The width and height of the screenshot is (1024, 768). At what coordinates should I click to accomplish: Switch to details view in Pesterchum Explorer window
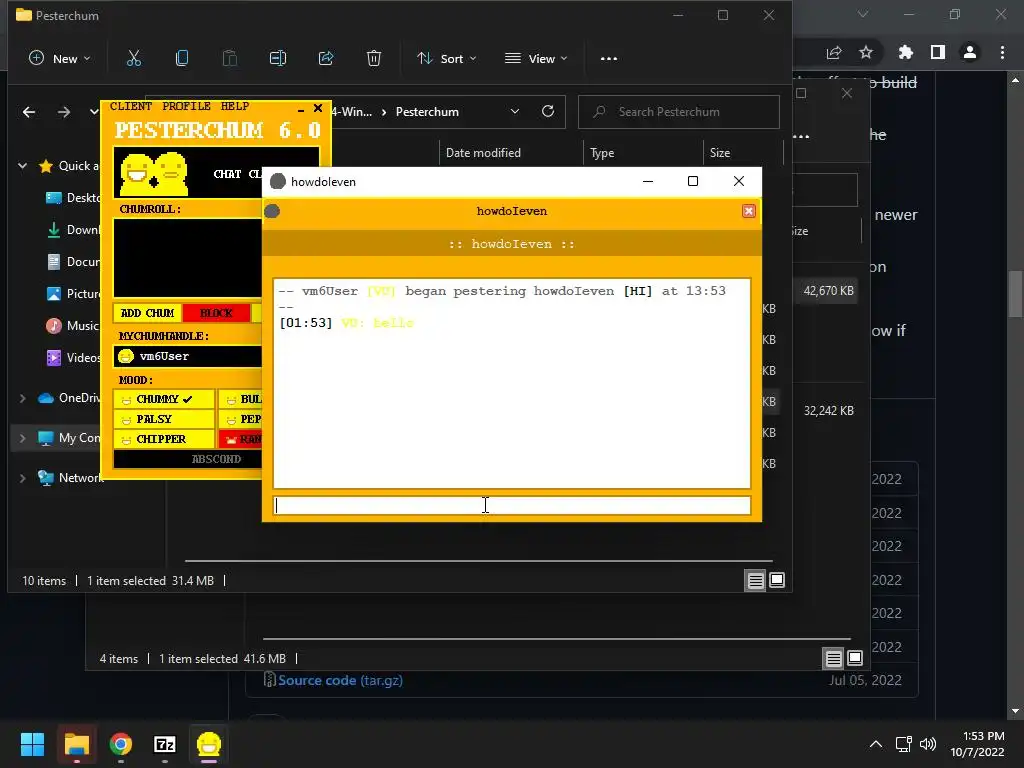[756, 580]
